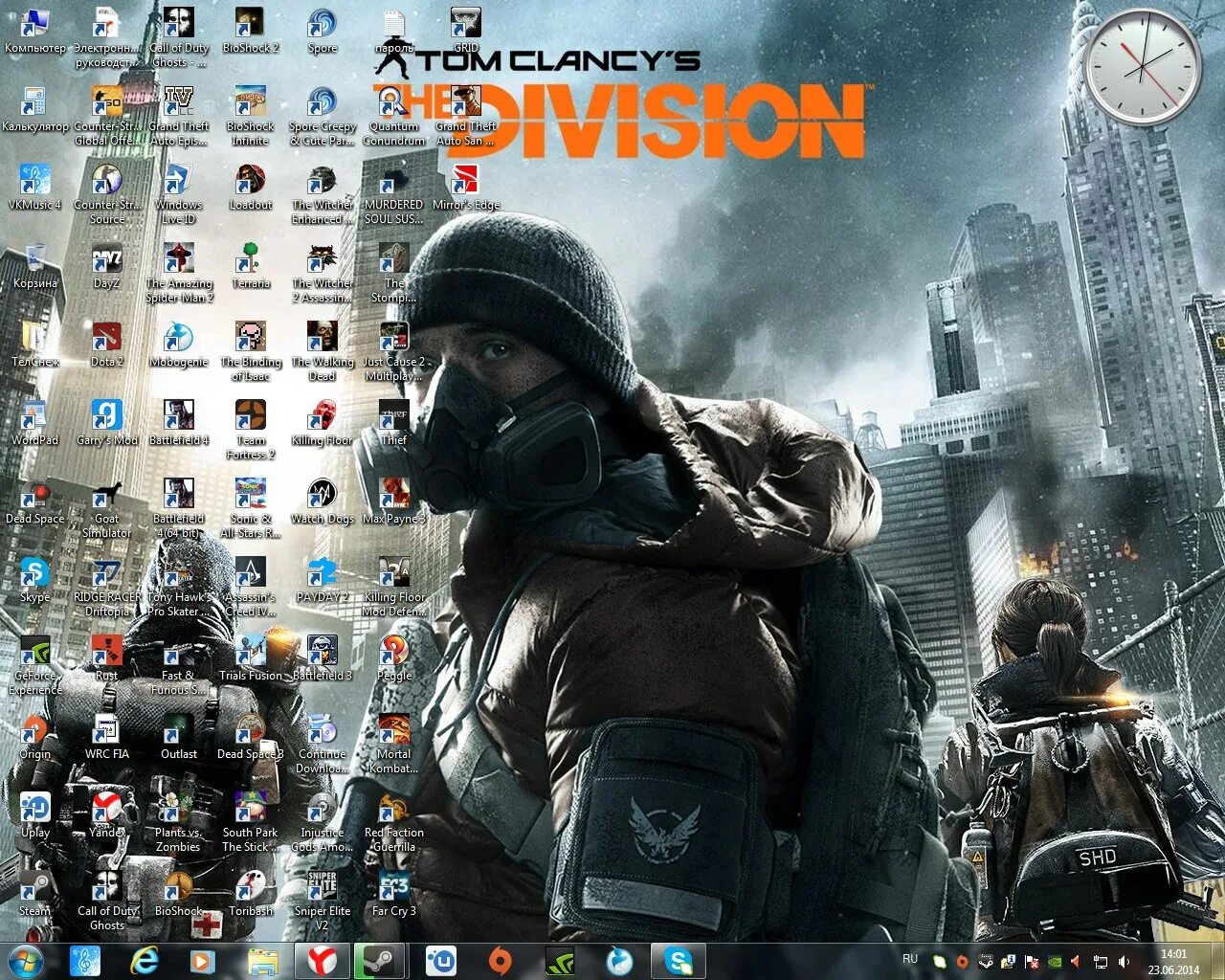This screenshot has width=1225, height=980.
Task: Open Internet Explorer from the taskbar
Action: pos(145,960)
